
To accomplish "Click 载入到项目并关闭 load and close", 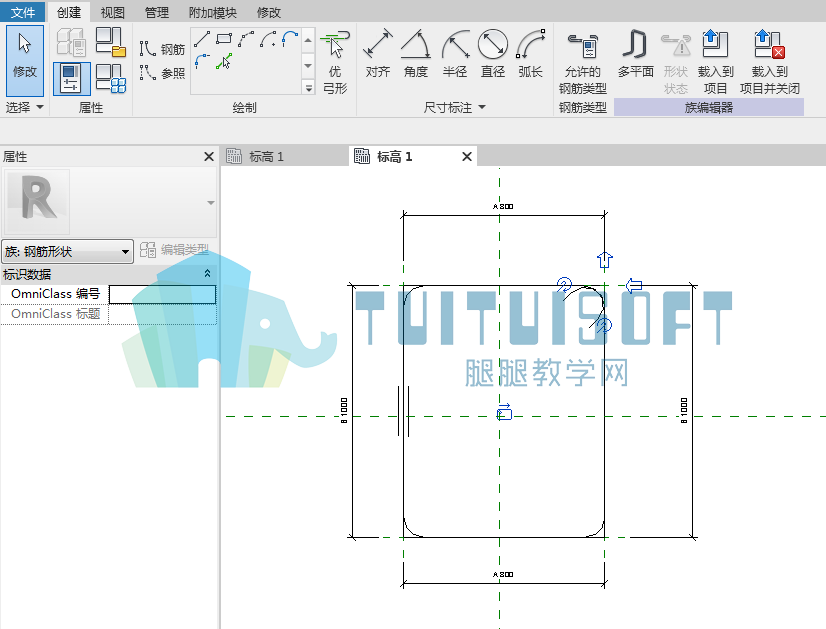I will [x=770, y=62].
